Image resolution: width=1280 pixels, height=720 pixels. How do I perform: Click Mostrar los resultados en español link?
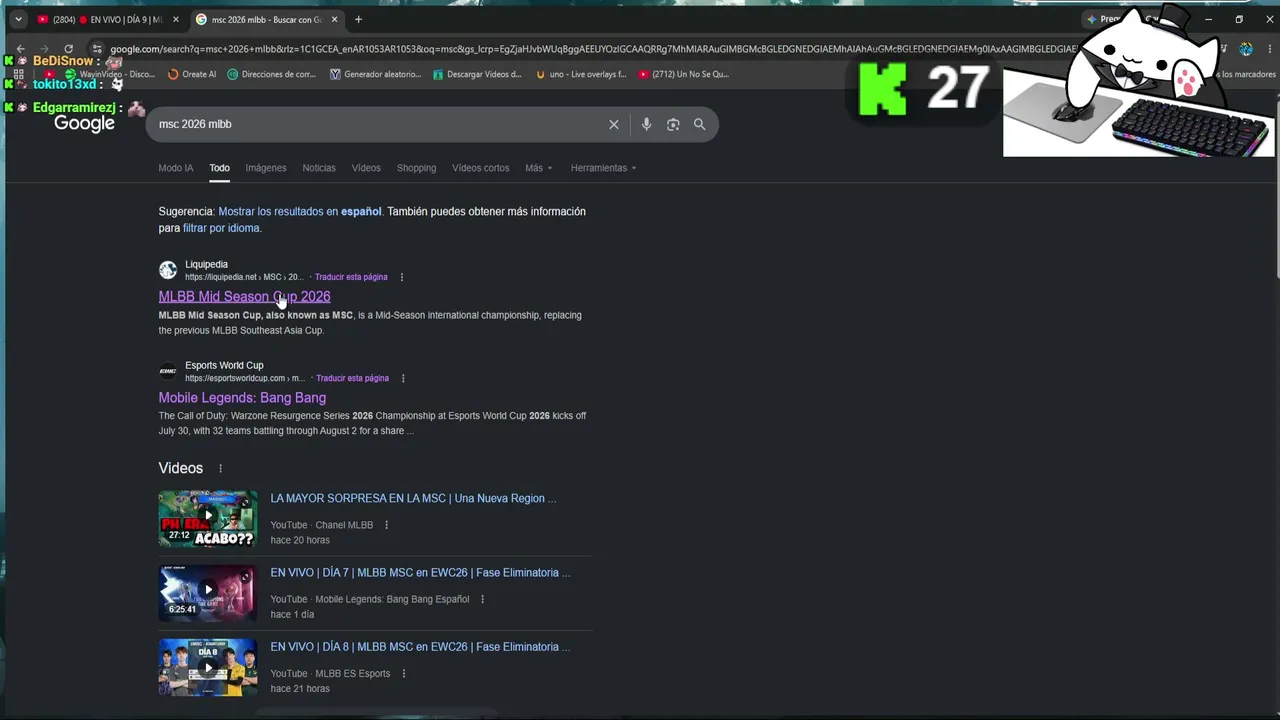tap(300, 211)
